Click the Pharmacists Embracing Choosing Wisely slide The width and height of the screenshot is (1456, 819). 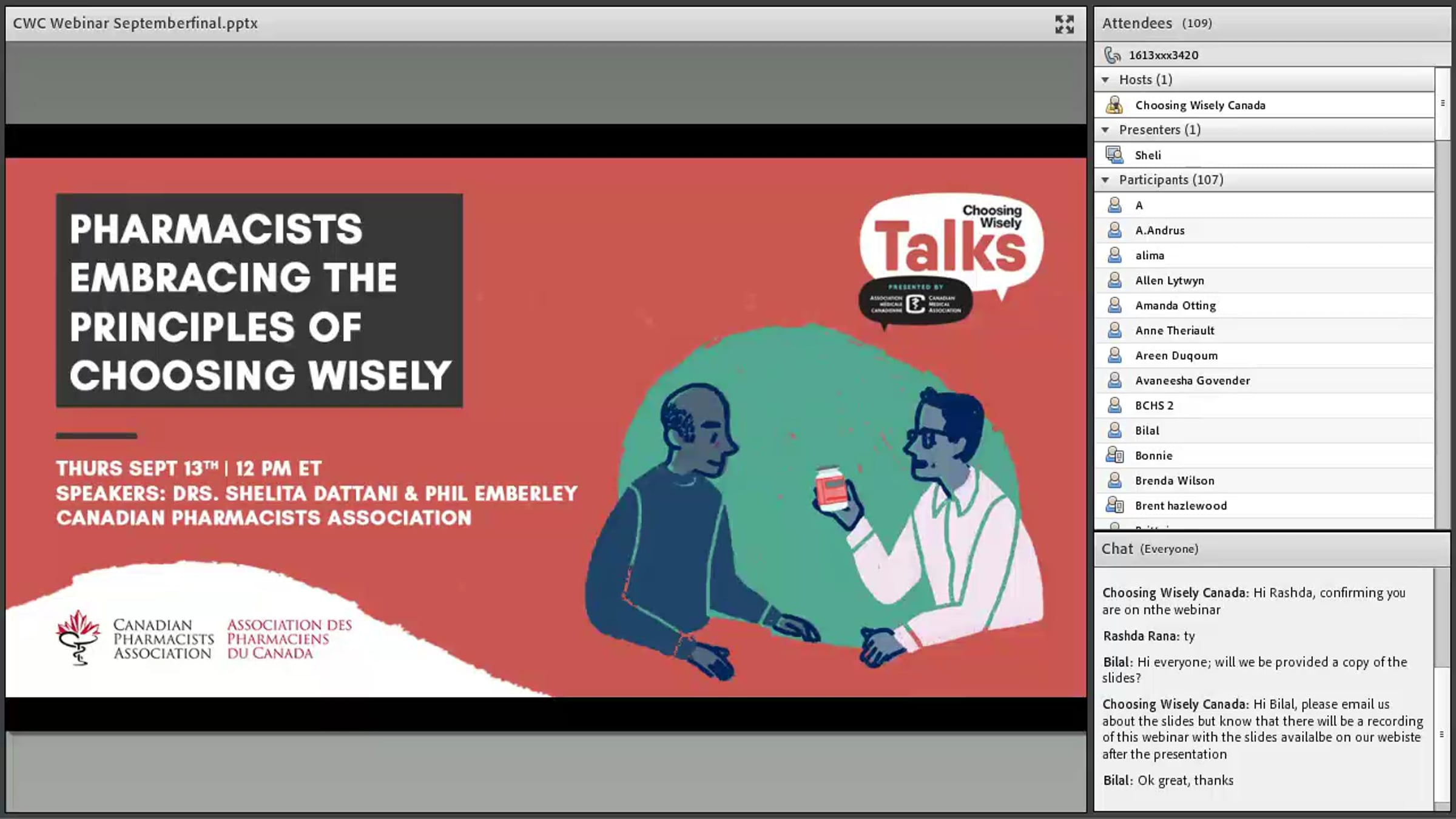pos(546,428)
